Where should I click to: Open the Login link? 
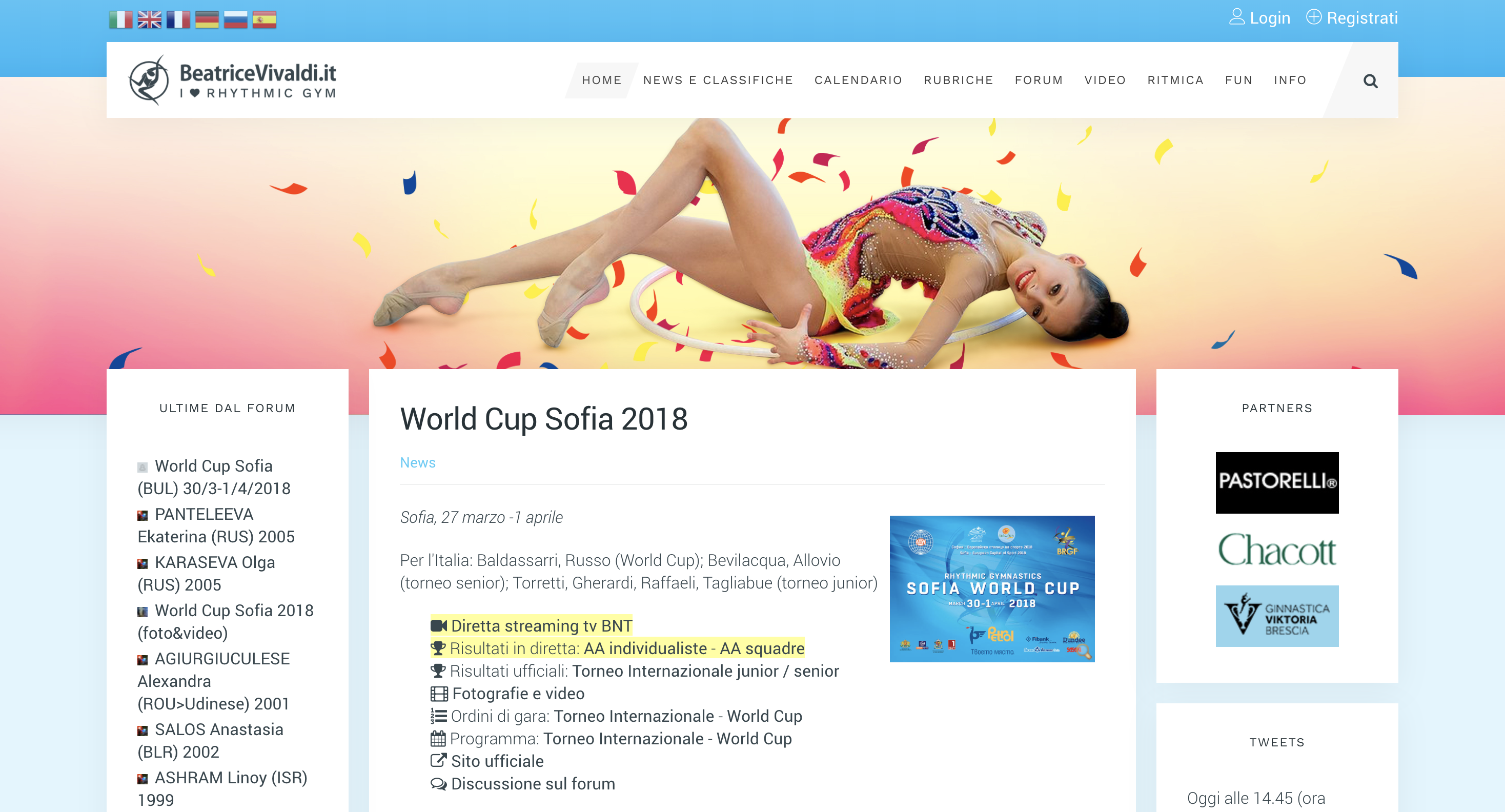click(1259, 17)
